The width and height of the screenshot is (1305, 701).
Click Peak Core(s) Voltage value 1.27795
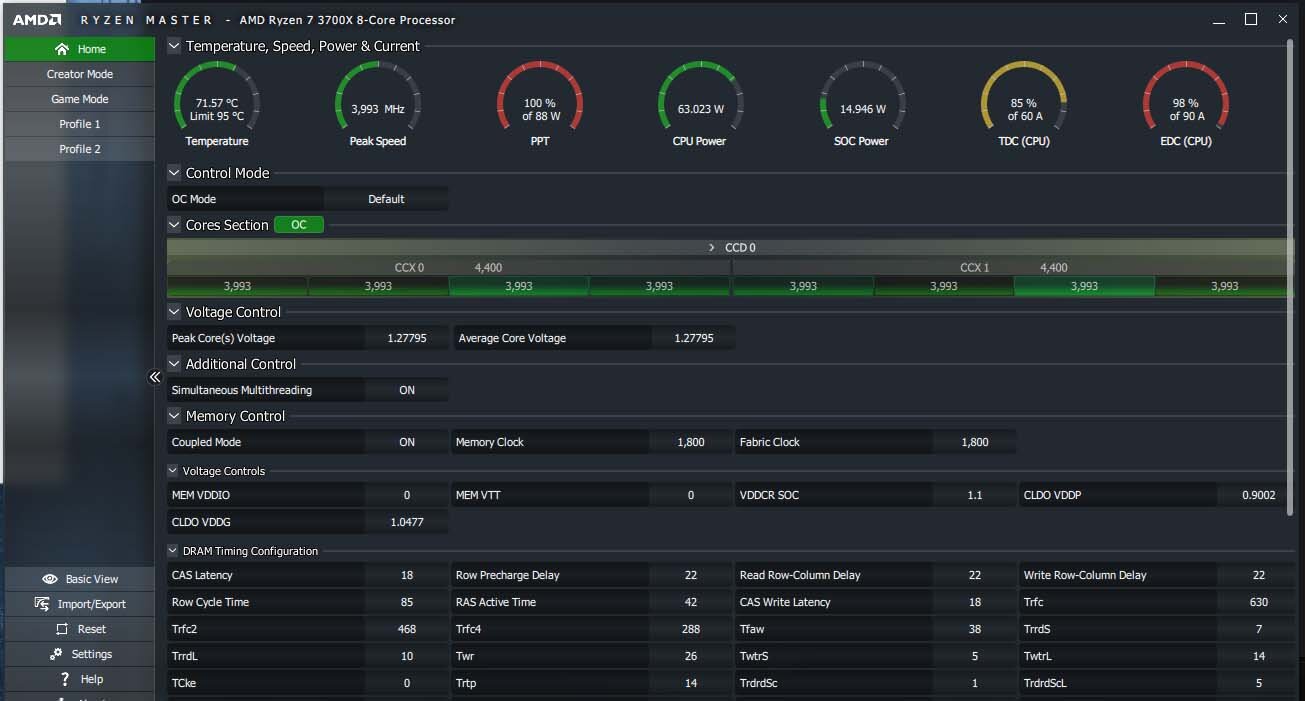407,338
